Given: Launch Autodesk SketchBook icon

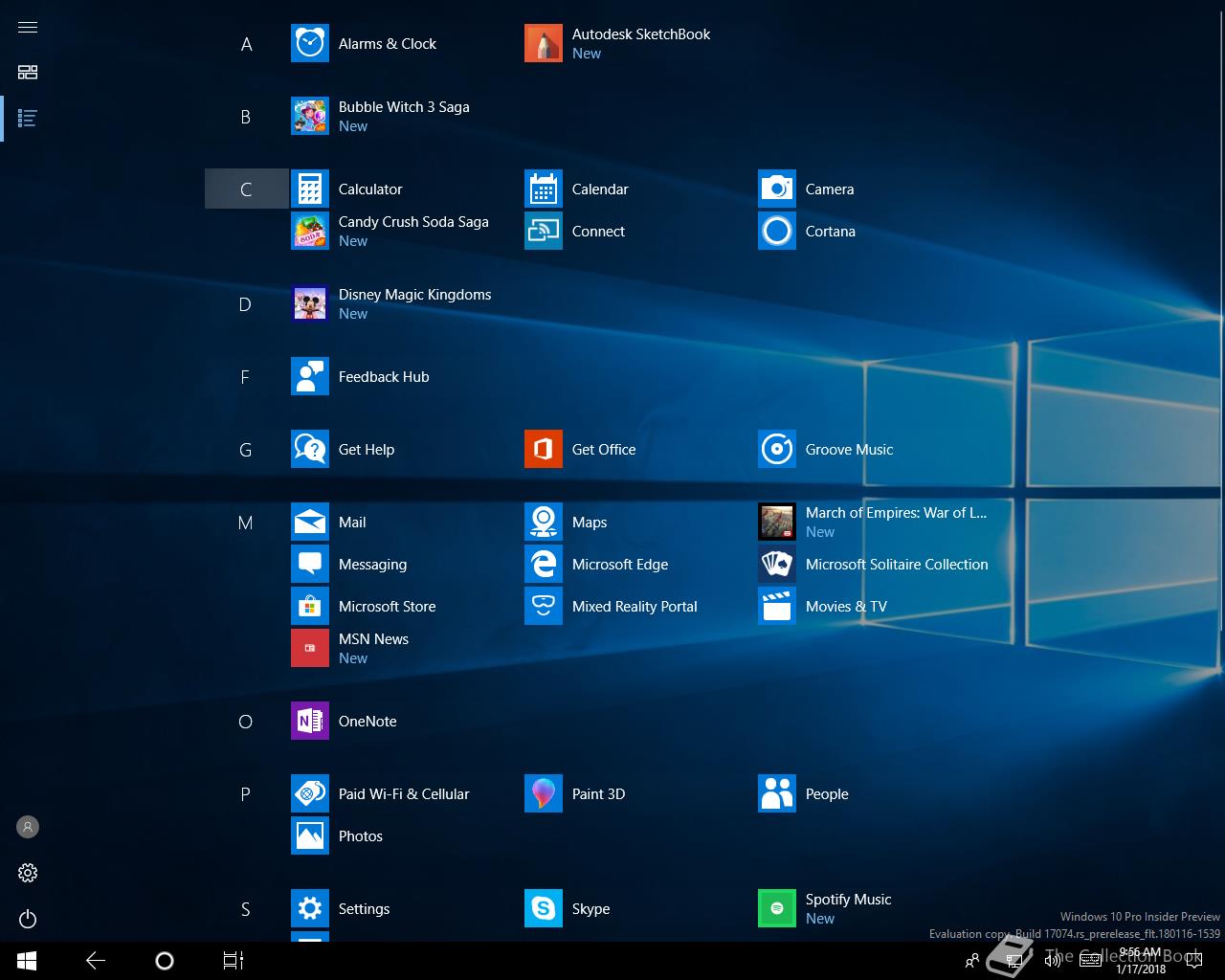Looking at the screenshot, I should 544,44.
